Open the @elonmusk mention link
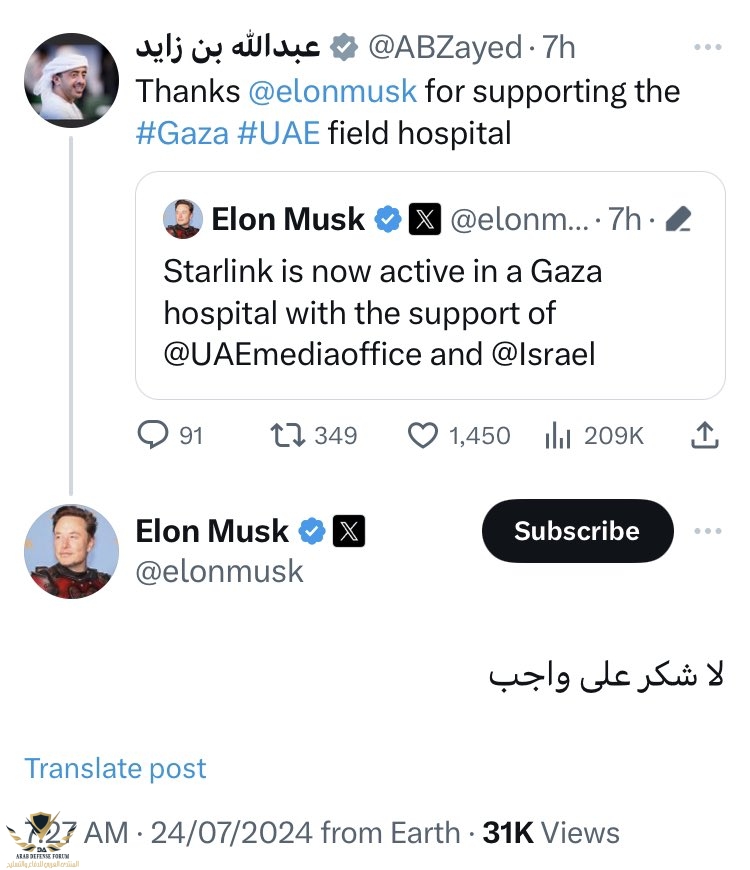750x870 pixels. tap(332, 92)
